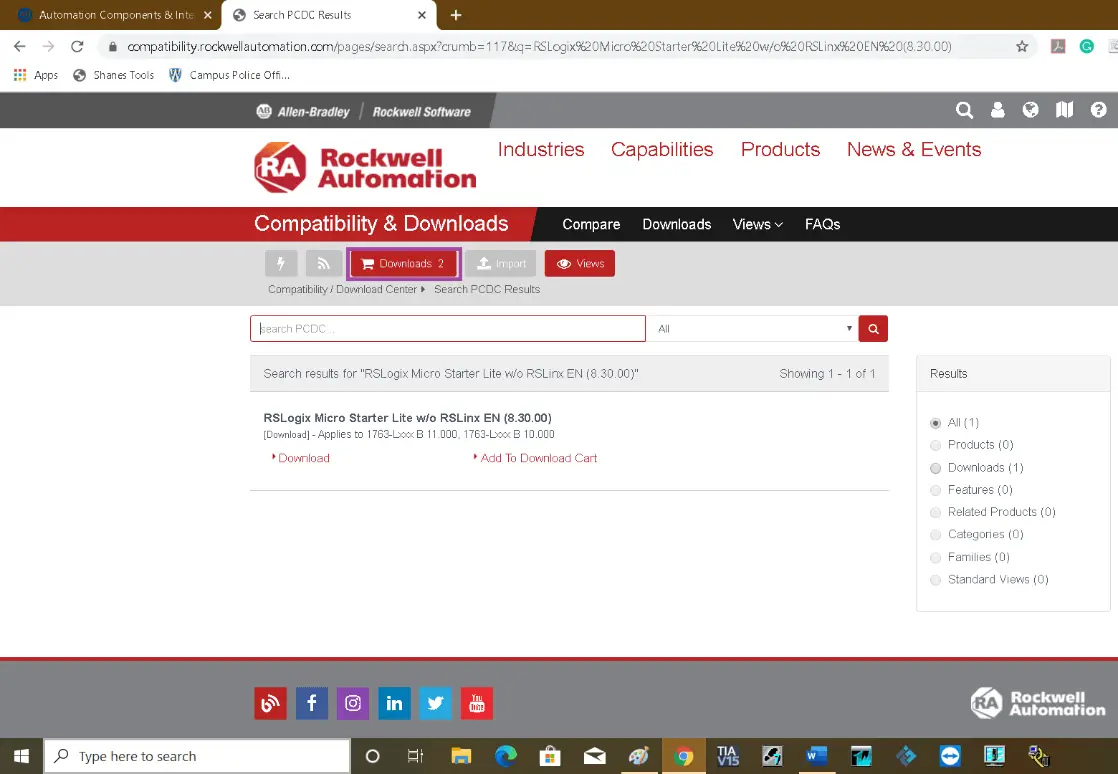1118x774 pixels.
Task: Click the red Views eye button
Action: click(580, 264)
